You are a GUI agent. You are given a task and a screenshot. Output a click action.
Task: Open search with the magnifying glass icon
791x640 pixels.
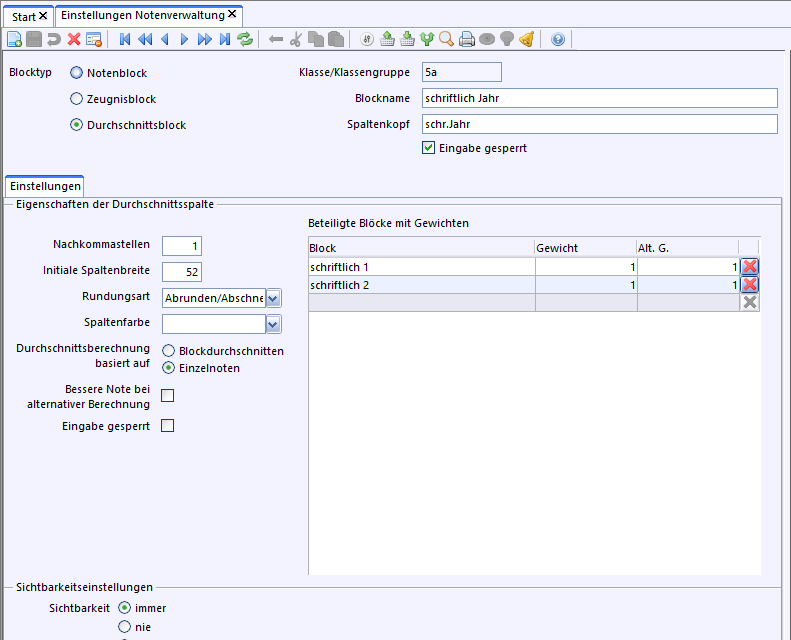447,39
